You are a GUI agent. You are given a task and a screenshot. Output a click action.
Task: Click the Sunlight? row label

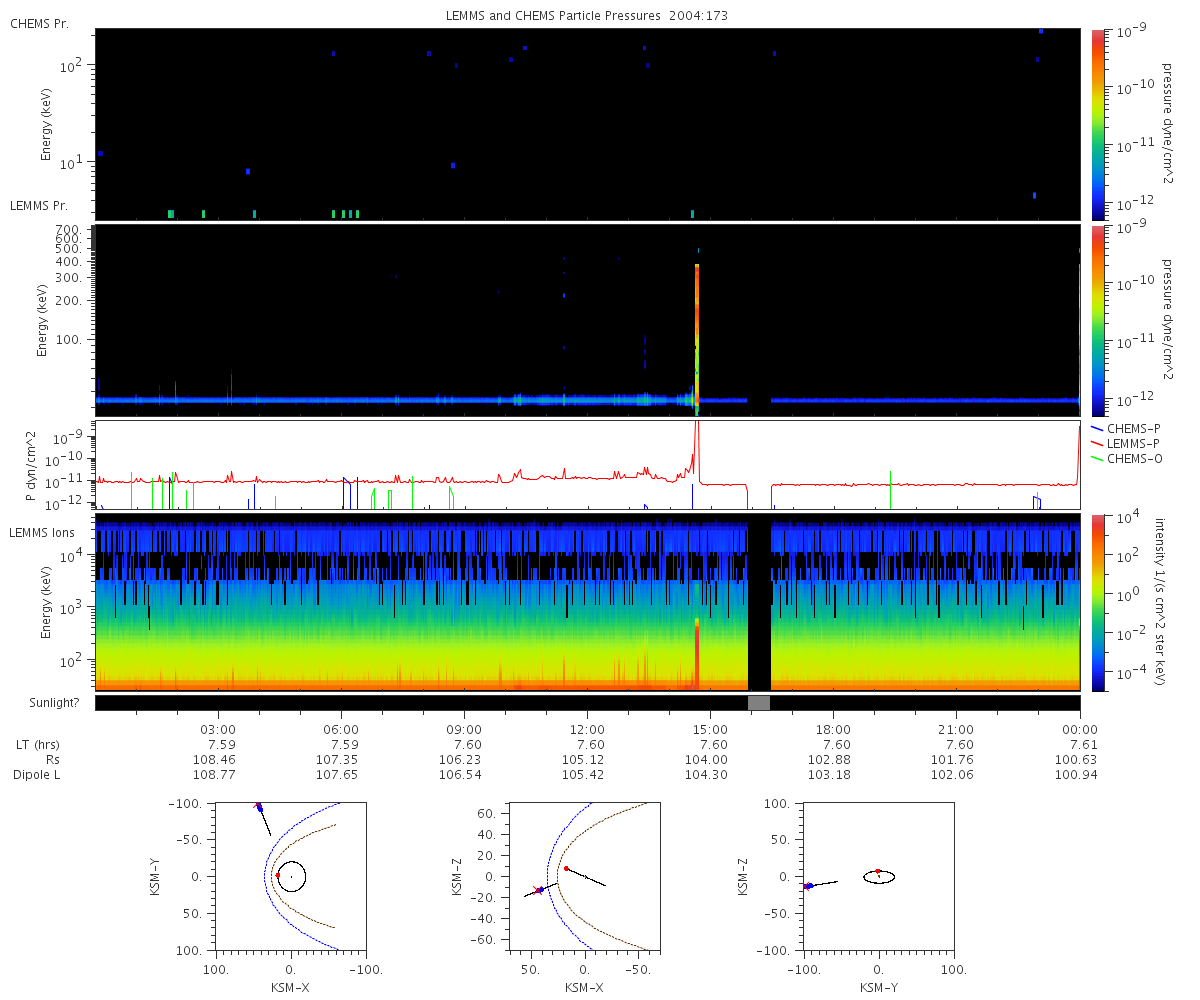(43, 703)
